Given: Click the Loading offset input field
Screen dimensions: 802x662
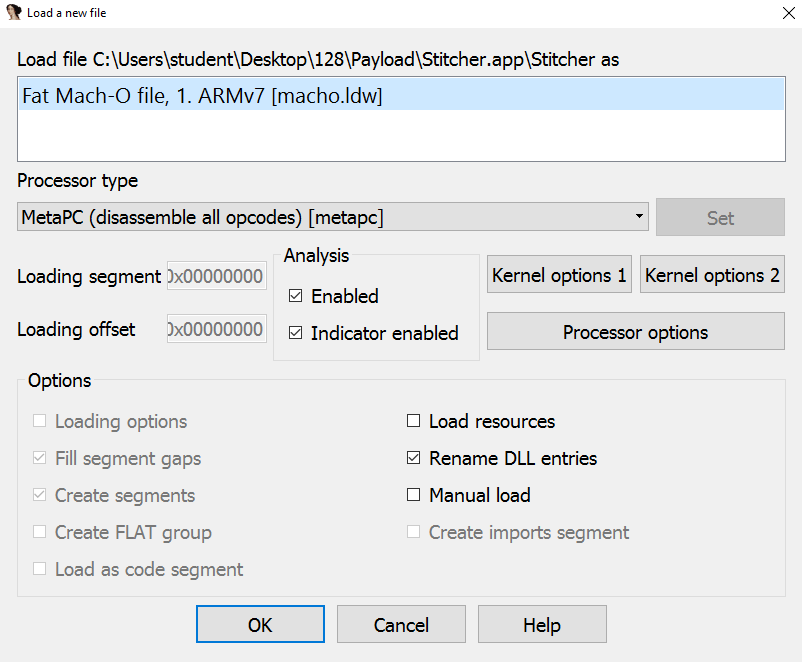Looking at the screenshot, I should [216, 329].
